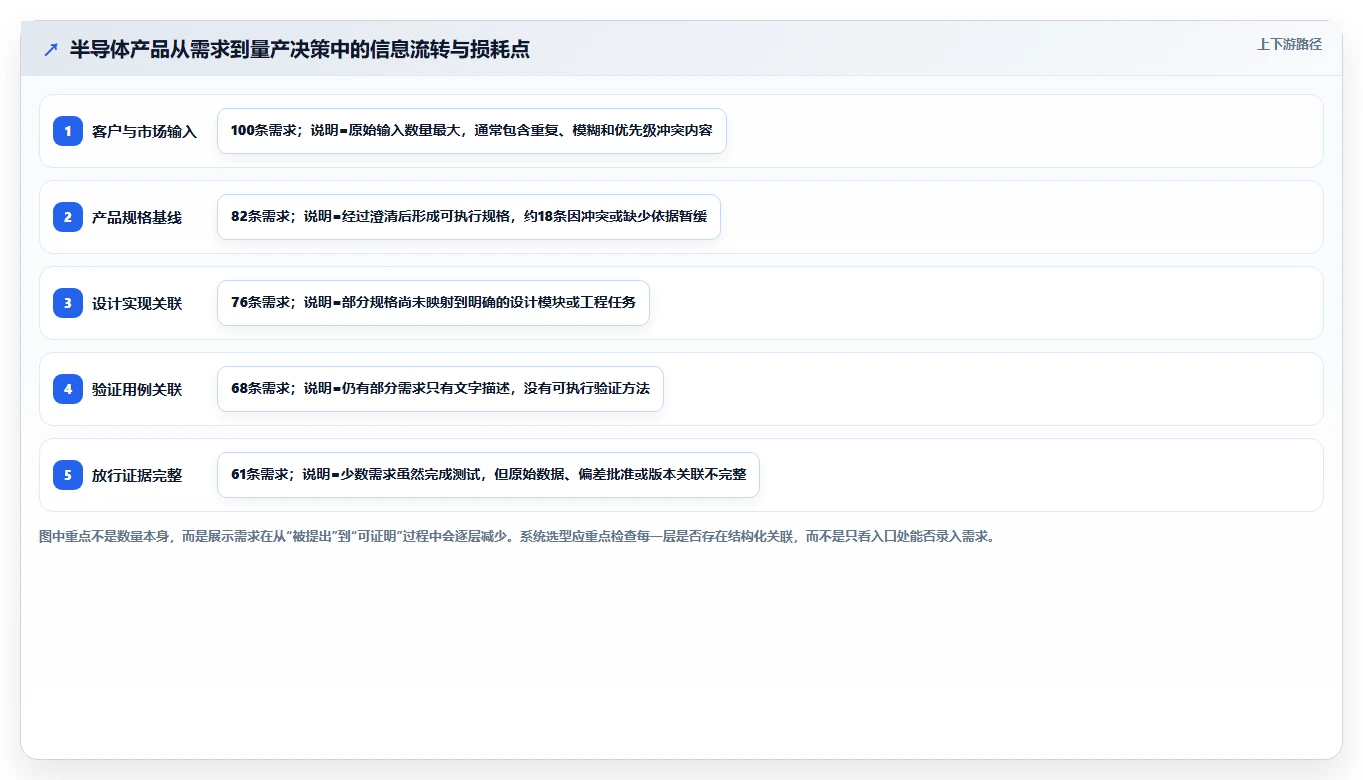Click step badge number 1
The image size is (1363, 780).
click(x=68, y=131)
